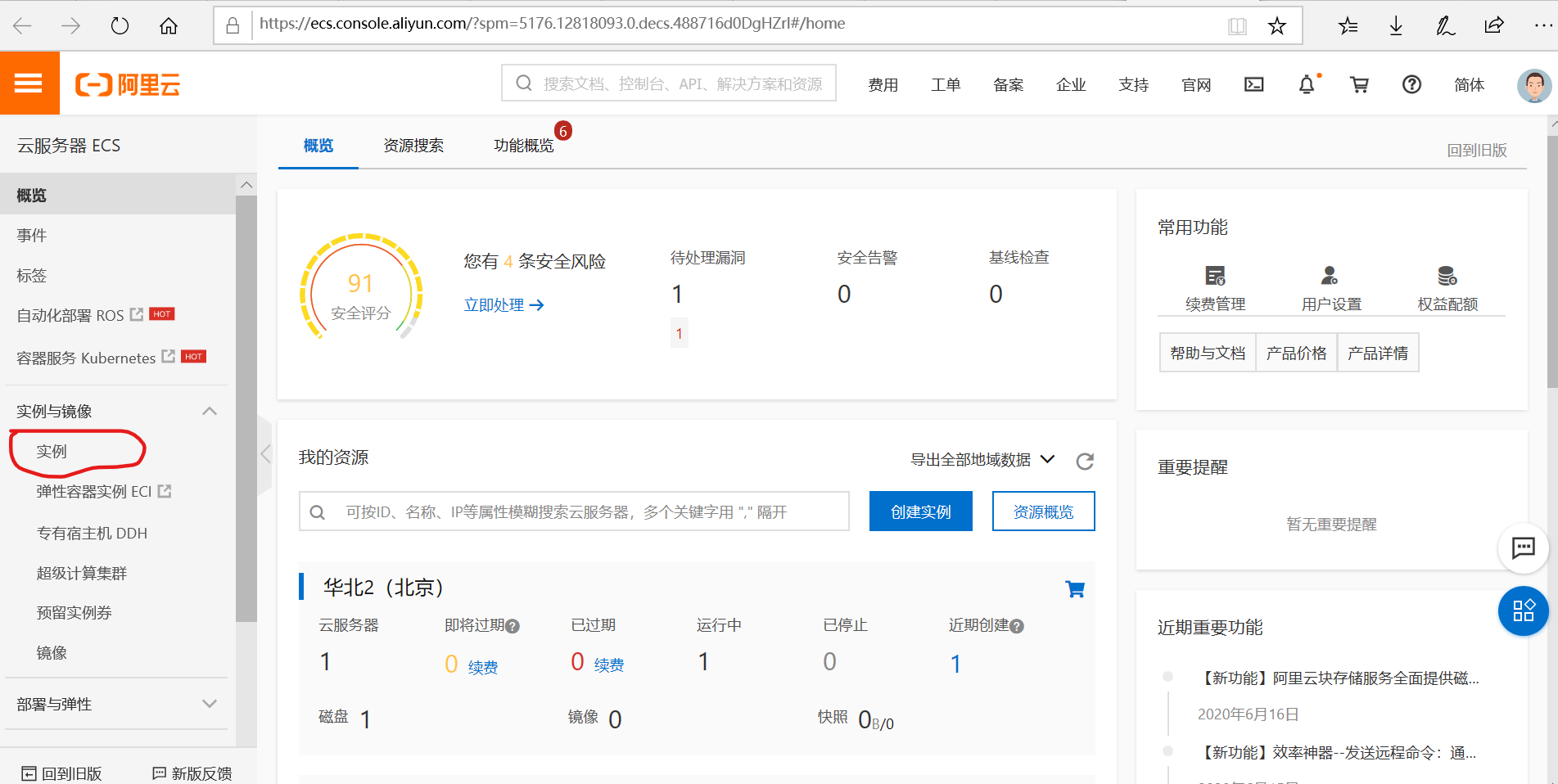This screenshot has height=784, width=1558.
Task: Click the Aliyun logo
Action: [x=128, y=84]
